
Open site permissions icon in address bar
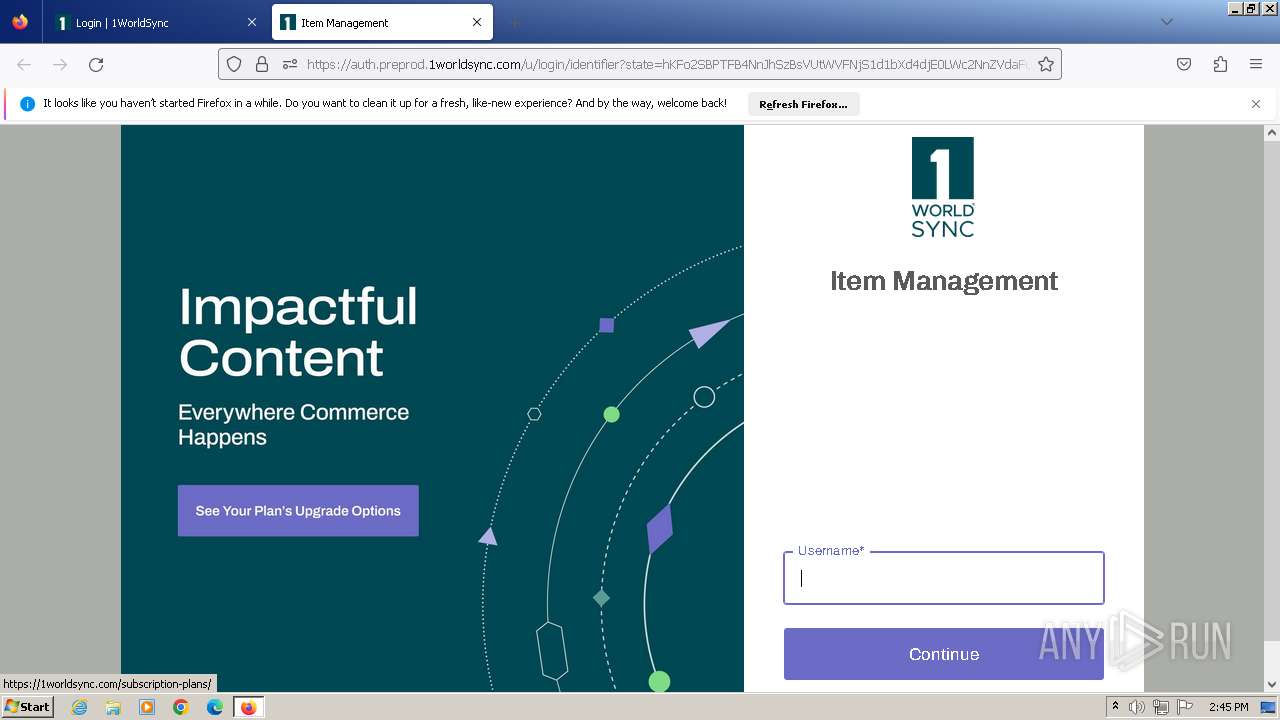click(x=290, y=64)
